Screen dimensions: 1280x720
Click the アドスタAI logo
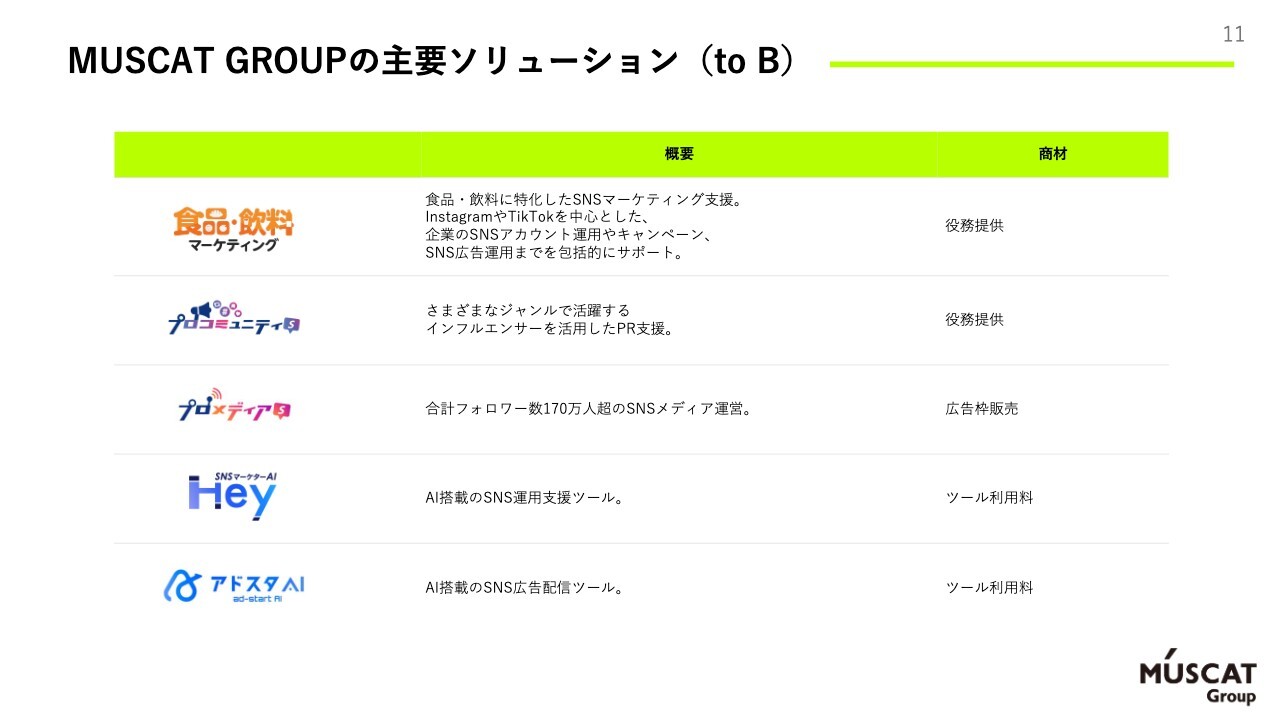(x=233, y=586)
